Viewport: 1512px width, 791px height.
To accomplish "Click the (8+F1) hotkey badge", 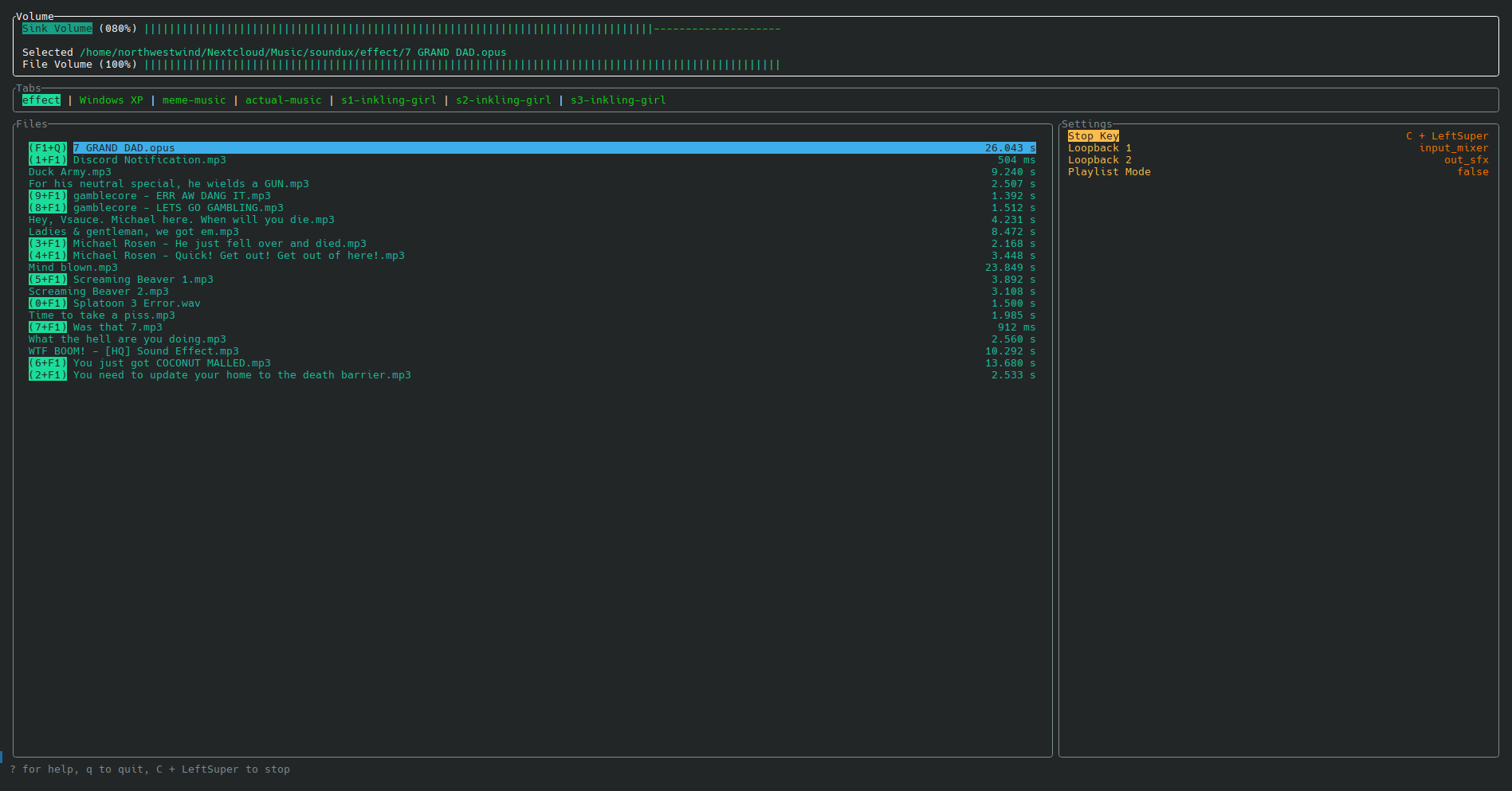I will (48, 208).
